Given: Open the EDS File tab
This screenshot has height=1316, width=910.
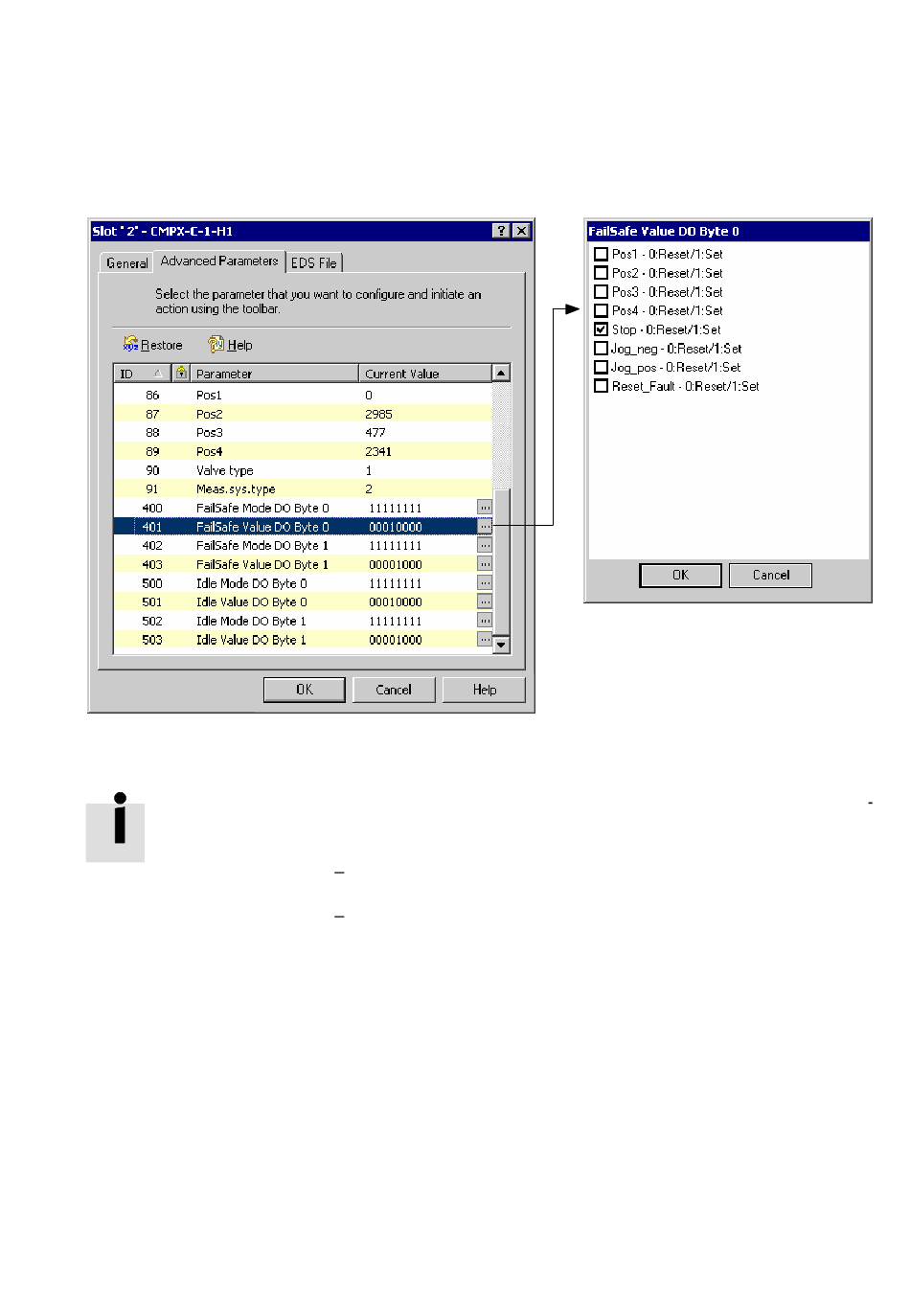Looking at the screenshot, I should pos(314,262).
